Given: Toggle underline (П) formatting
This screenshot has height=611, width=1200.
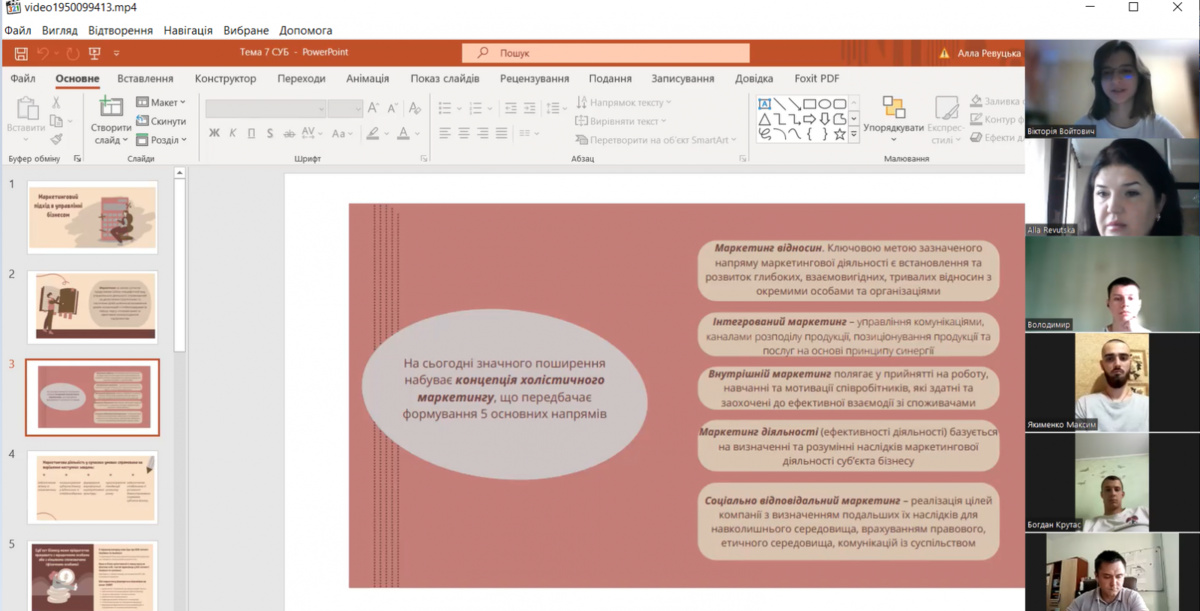Looking at the screenshot, I should click(x=252, y=133).
